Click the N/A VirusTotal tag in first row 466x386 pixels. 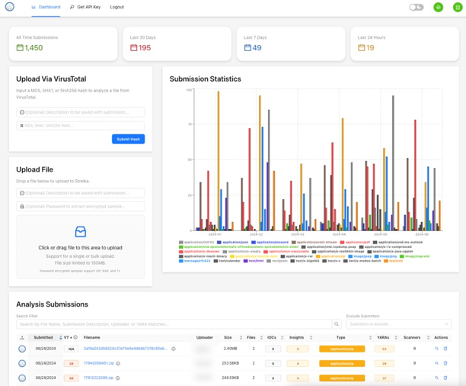[x=71, y=349]
